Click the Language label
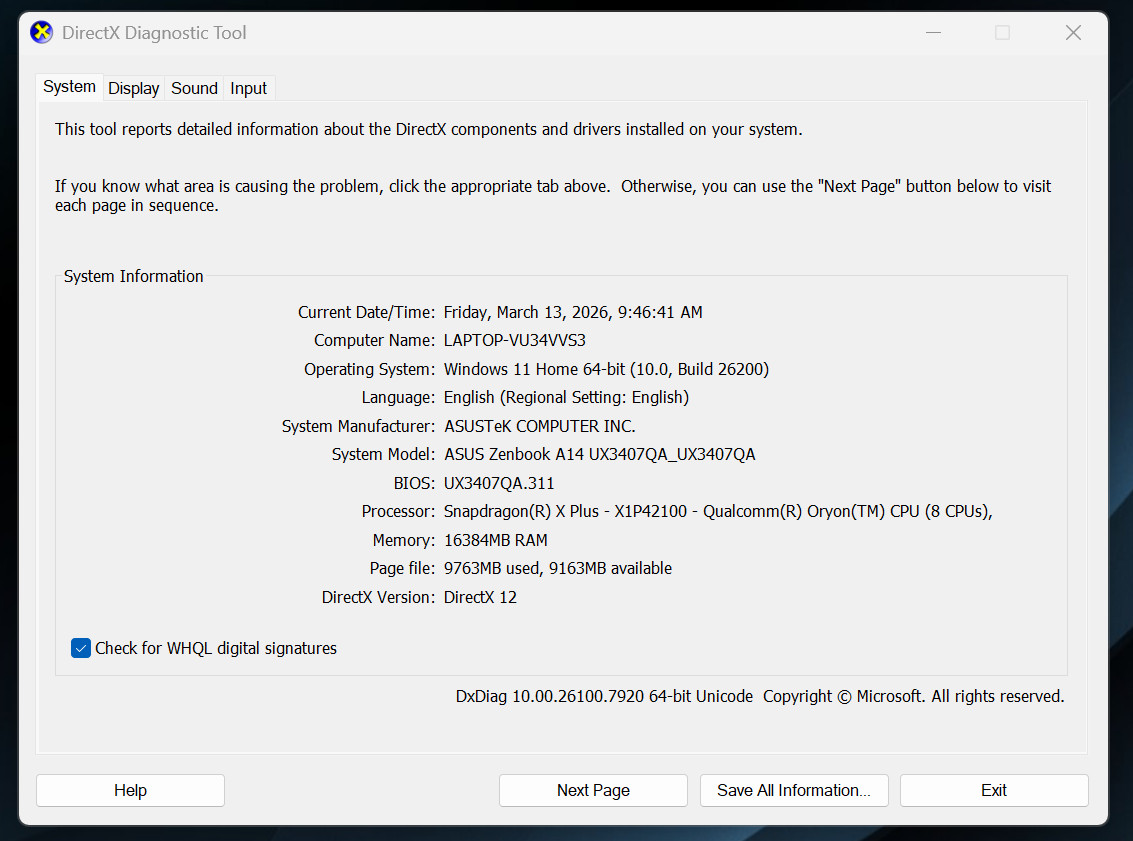The height and width of the screenshot is (841, 1133). coord(398,397)
